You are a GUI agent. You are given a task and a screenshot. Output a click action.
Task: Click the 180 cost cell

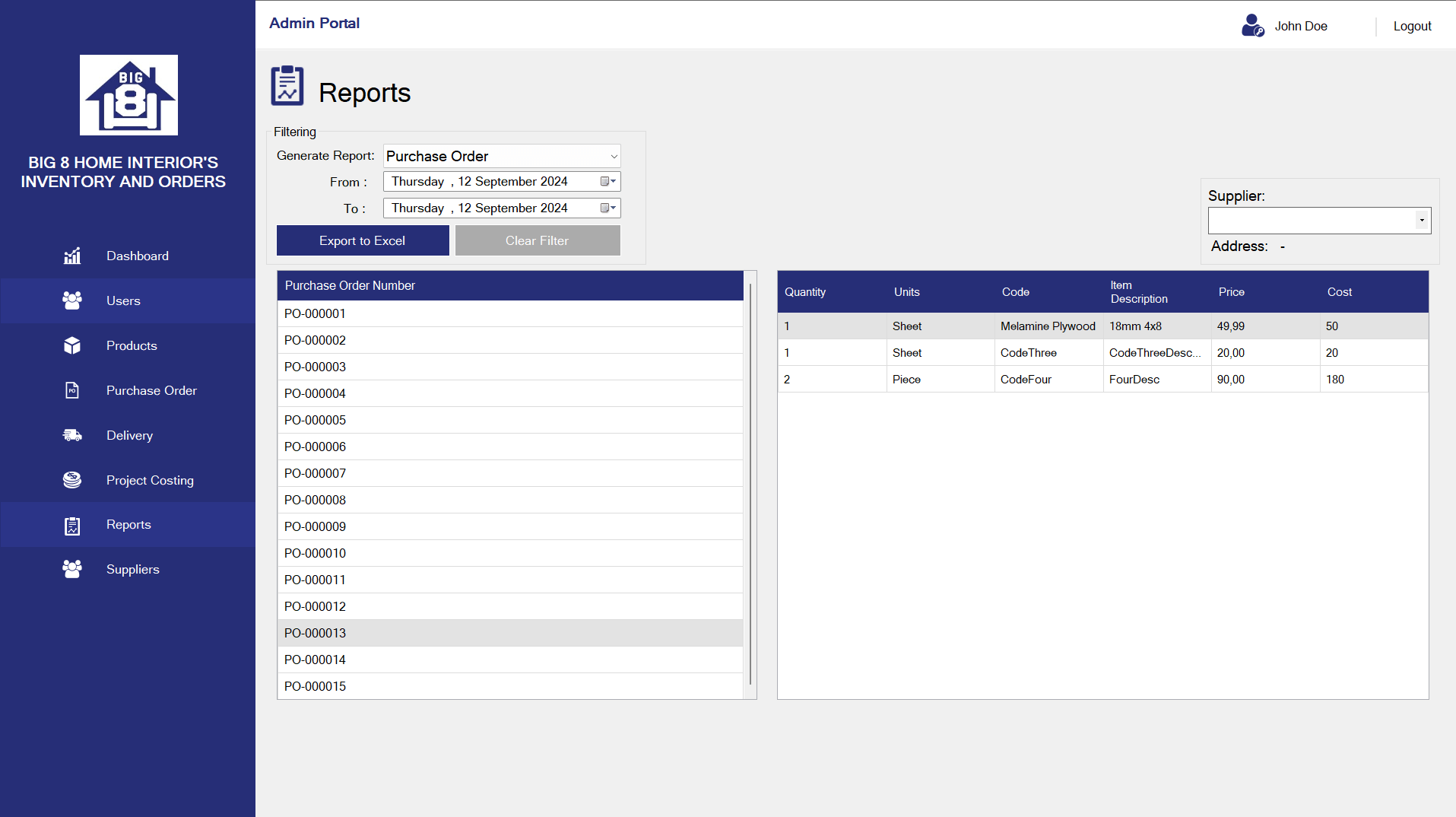point(1374,380)
